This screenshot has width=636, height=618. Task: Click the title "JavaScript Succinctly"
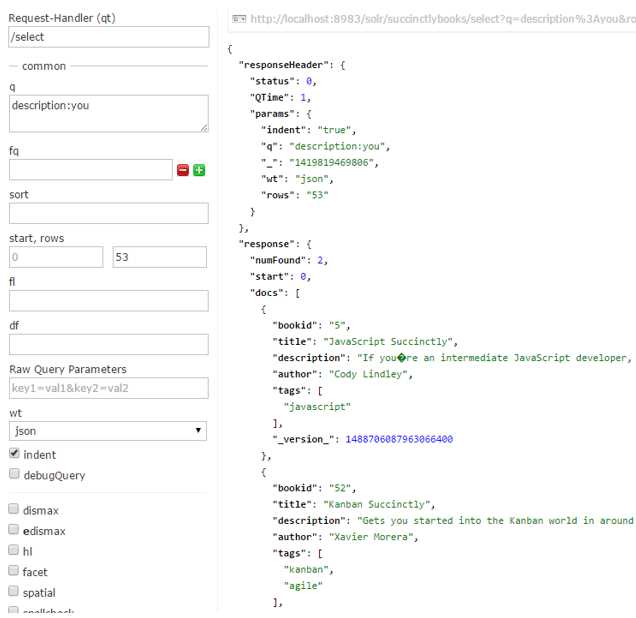[x=389, y=342]
